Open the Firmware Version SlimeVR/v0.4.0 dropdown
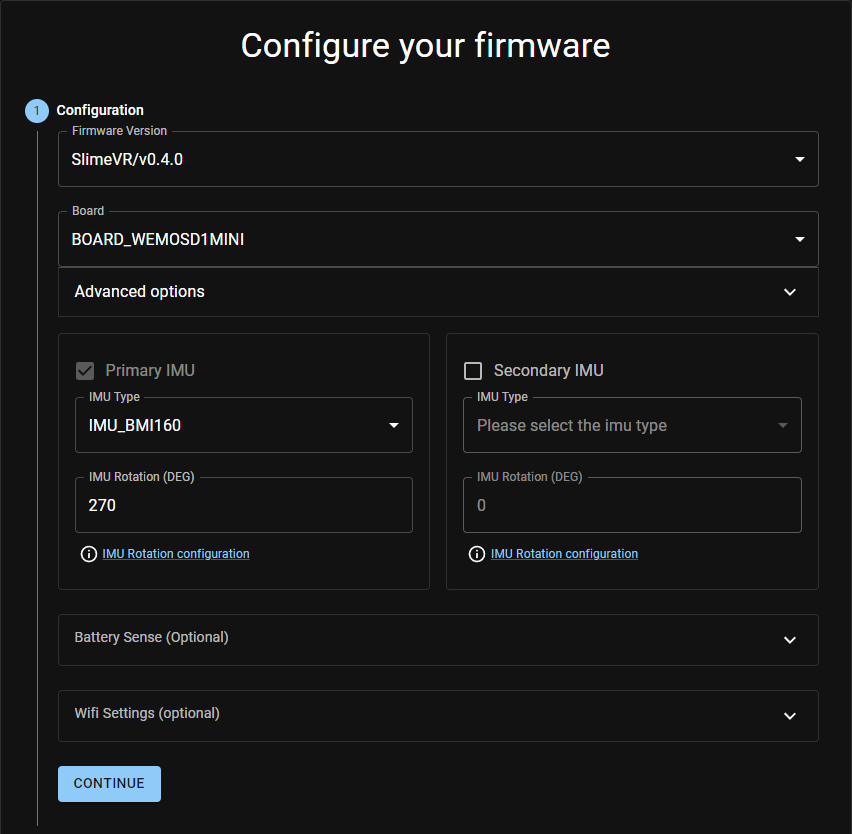Viewport: 852px width, 834px height. 420,160
